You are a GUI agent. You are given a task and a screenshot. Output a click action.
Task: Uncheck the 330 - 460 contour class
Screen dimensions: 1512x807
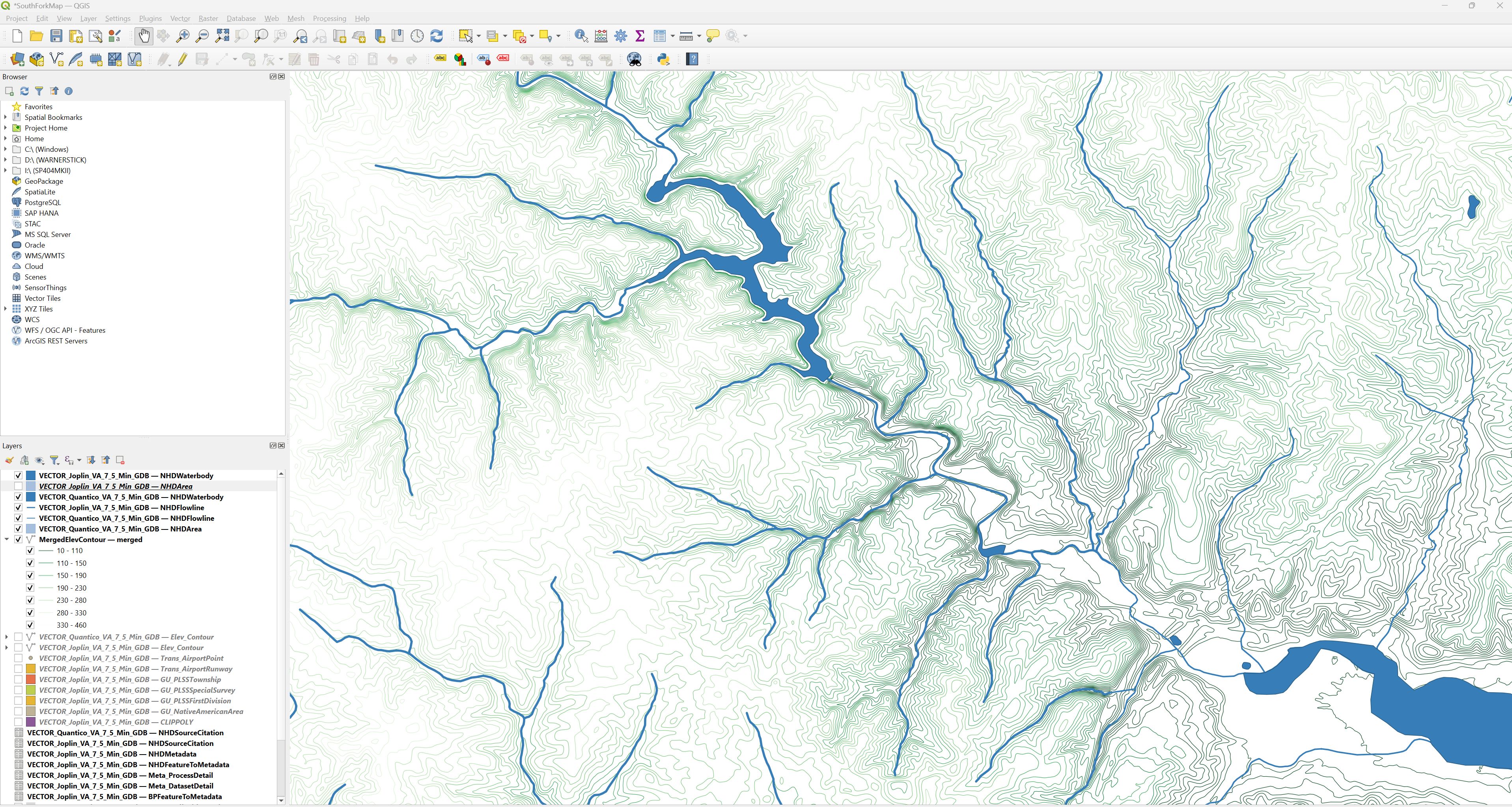tap(30, 625)
